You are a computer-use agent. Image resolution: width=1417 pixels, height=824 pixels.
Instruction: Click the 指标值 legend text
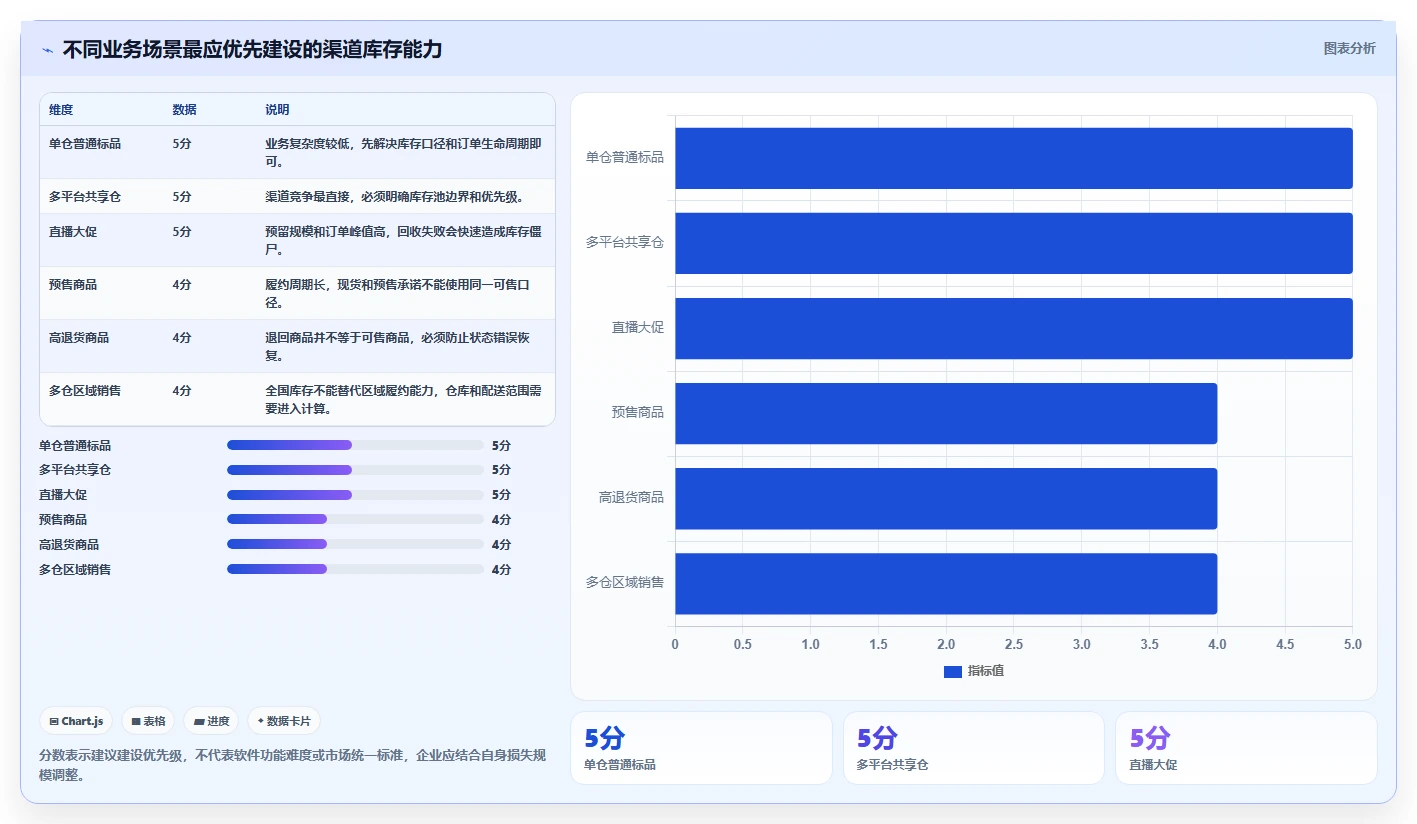(x=985, y=671)
